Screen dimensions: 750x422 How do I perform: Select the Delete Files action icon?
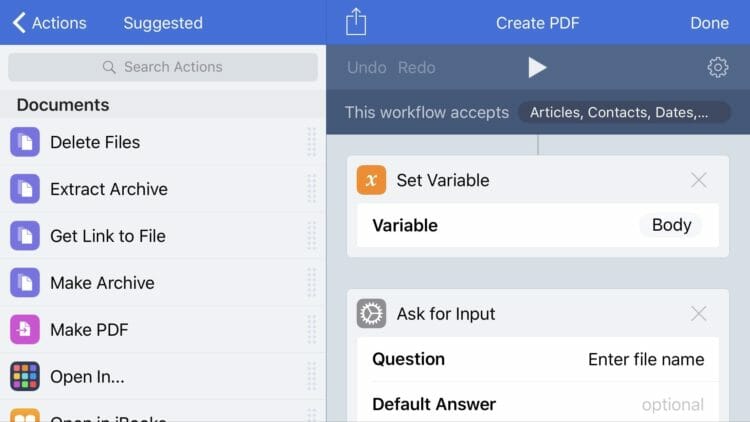[x=25, y=142]
